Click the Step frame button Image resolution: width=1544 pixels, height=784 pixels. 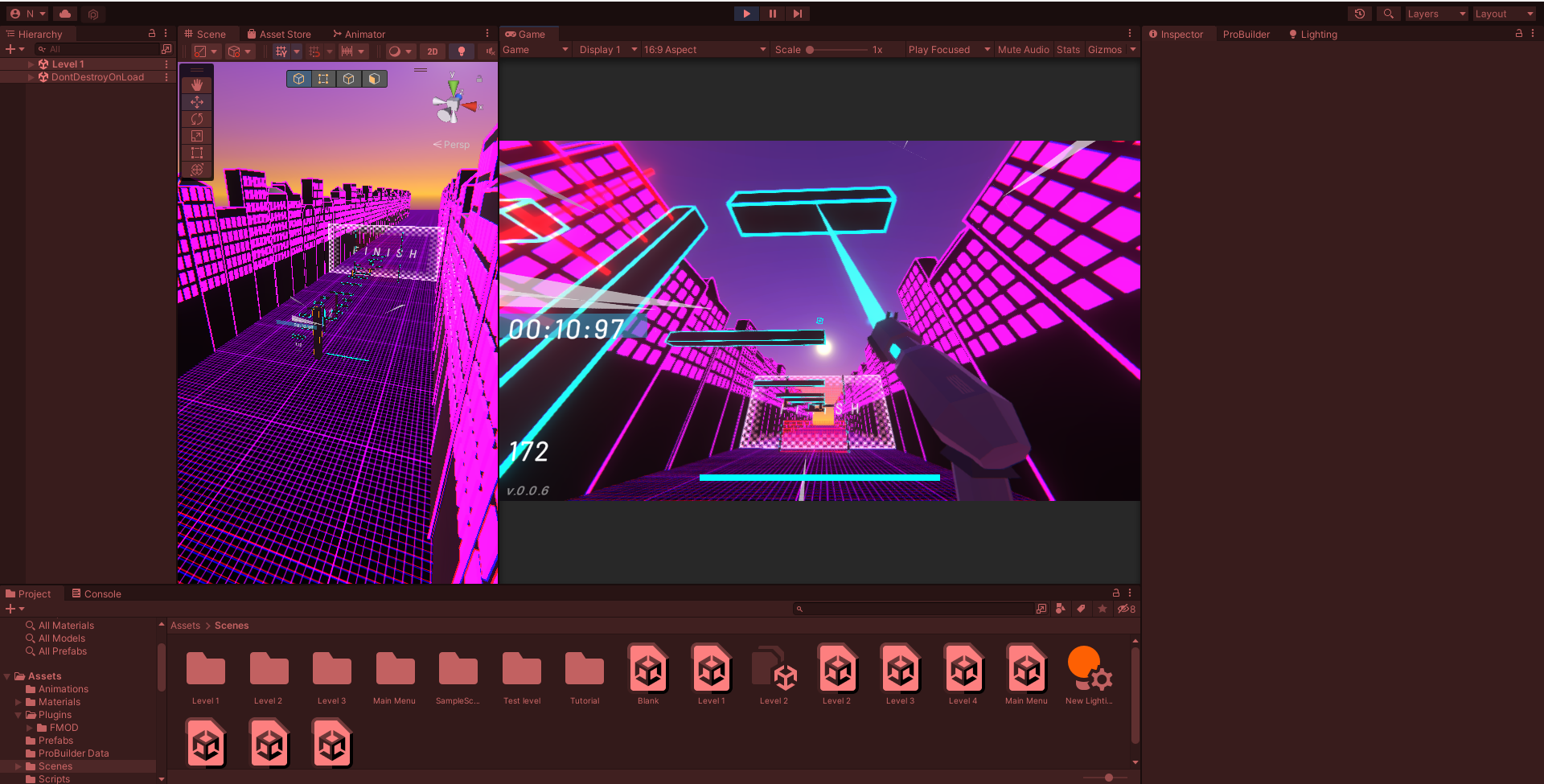797,14
